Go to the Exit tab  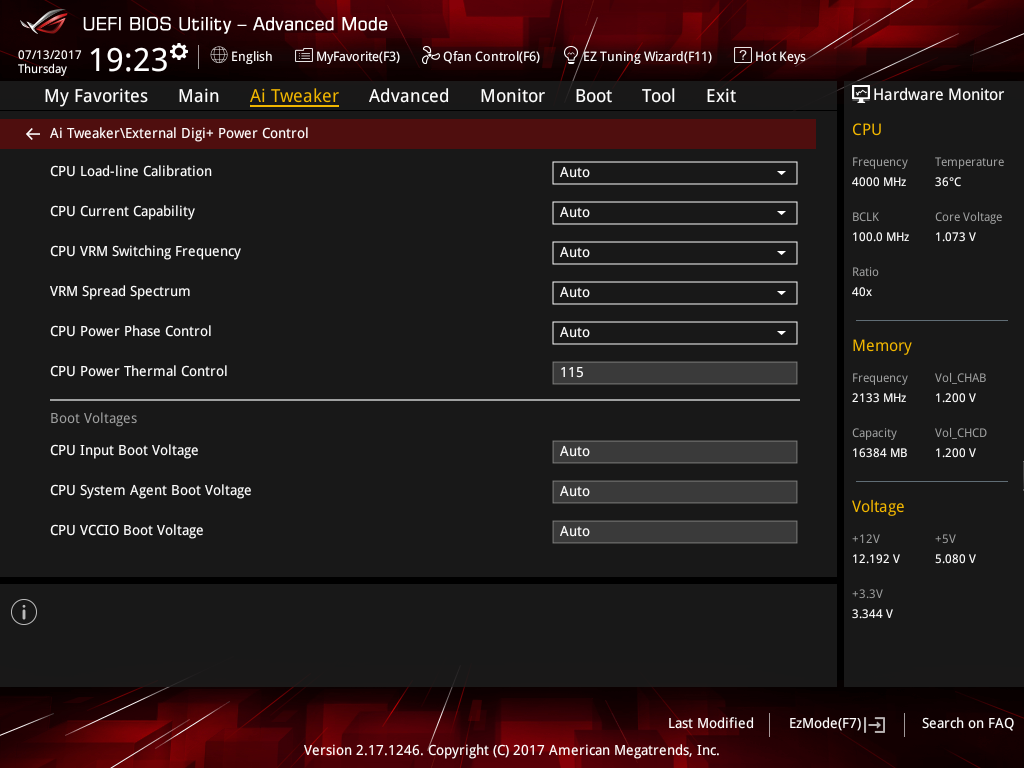(721, 96)
